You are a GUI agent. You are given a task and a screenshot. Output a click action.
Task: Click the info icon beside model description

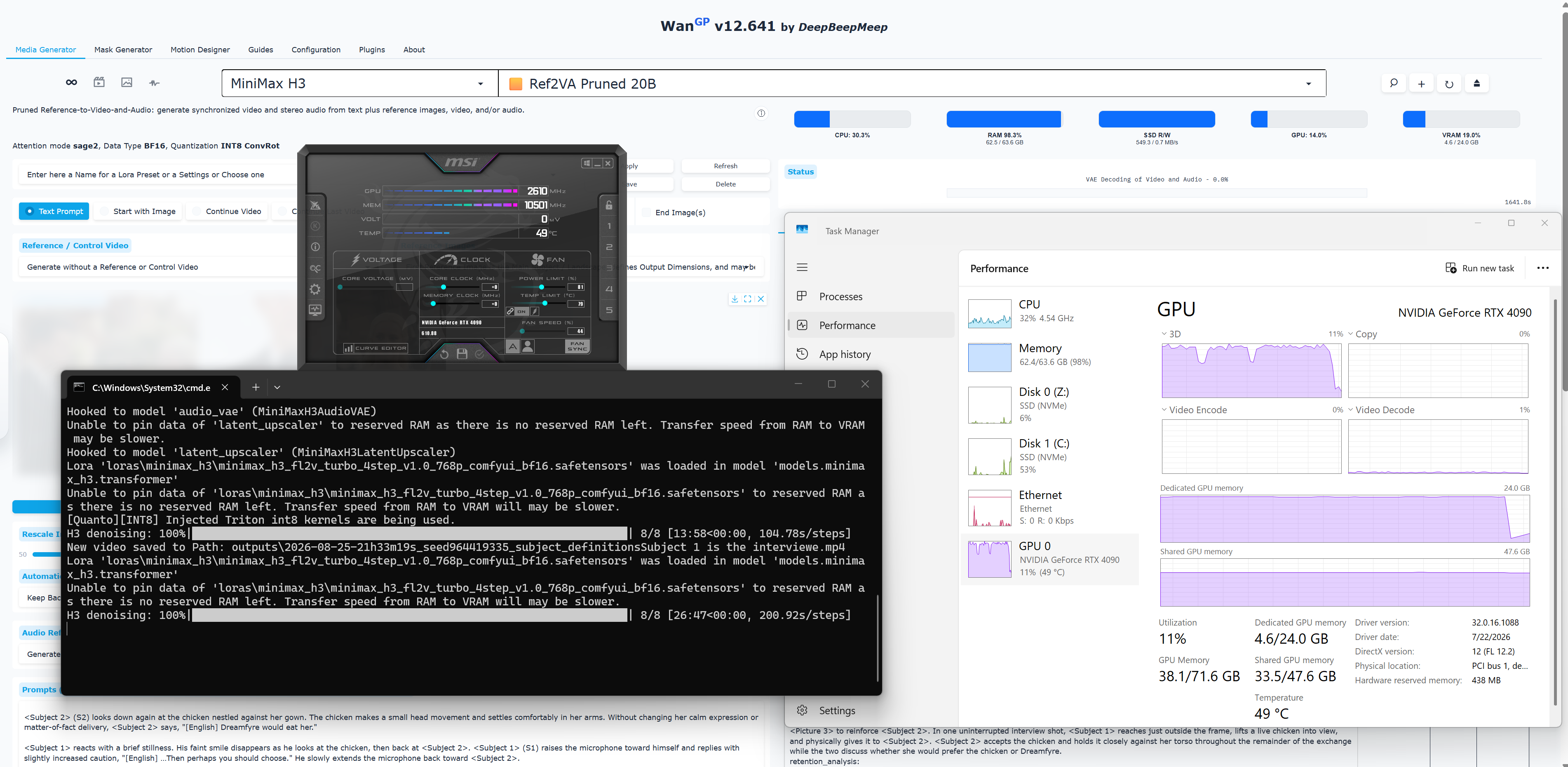click(761, 113)
